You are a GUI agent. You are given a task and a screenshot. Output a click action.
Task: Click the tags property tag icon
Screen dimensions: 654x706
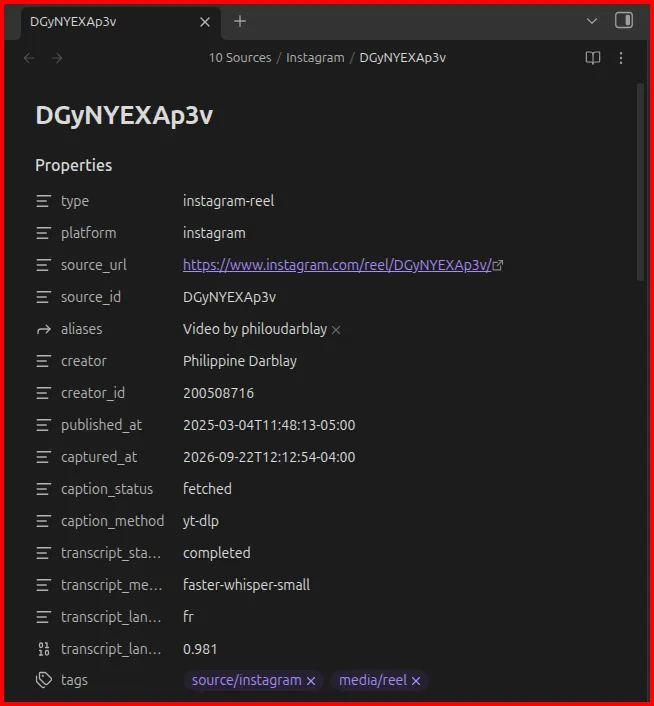[44, 680]
